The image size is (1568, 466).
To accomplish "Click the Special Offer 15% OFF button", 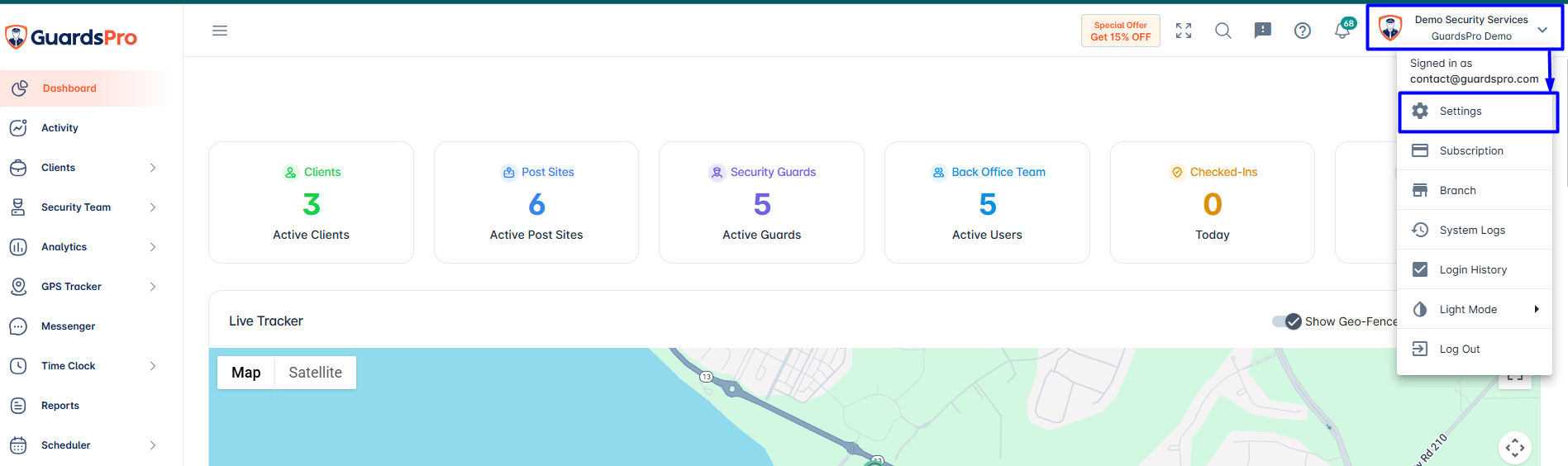I will [x=1120, y=31].
